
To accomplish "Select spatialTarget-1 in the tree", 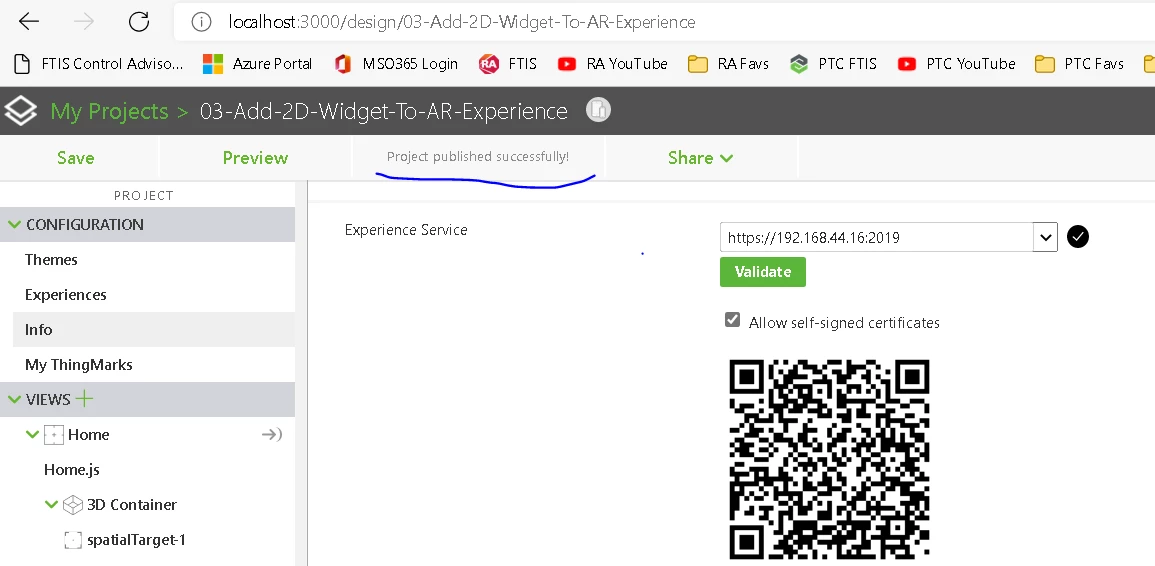I will (x=136, y=540).
